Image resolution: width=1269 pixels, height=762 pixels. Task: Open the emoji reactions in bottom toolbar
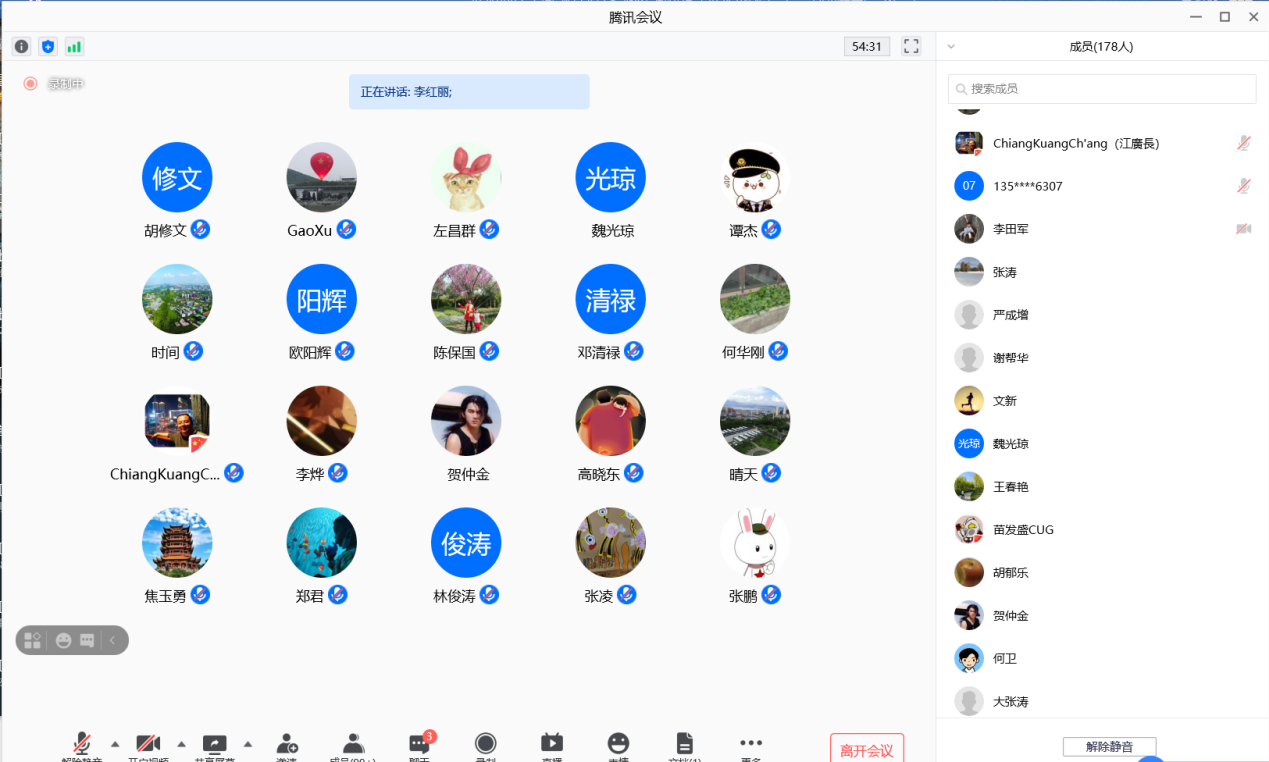(618, 743)
